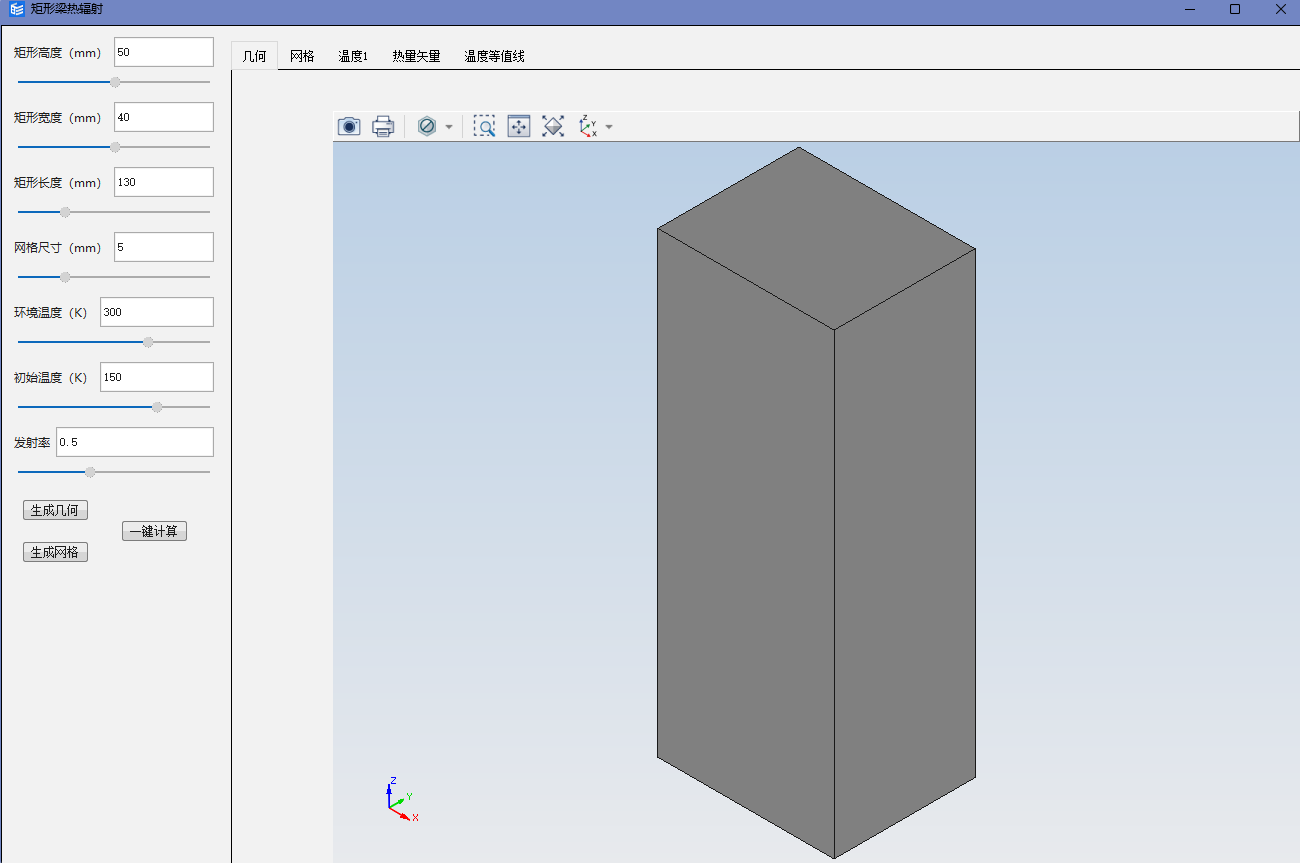The width and height of the screenshot is (1300, 863).
Task: Click the 矩形宽度 input field
Action: (x=164, y=117)
